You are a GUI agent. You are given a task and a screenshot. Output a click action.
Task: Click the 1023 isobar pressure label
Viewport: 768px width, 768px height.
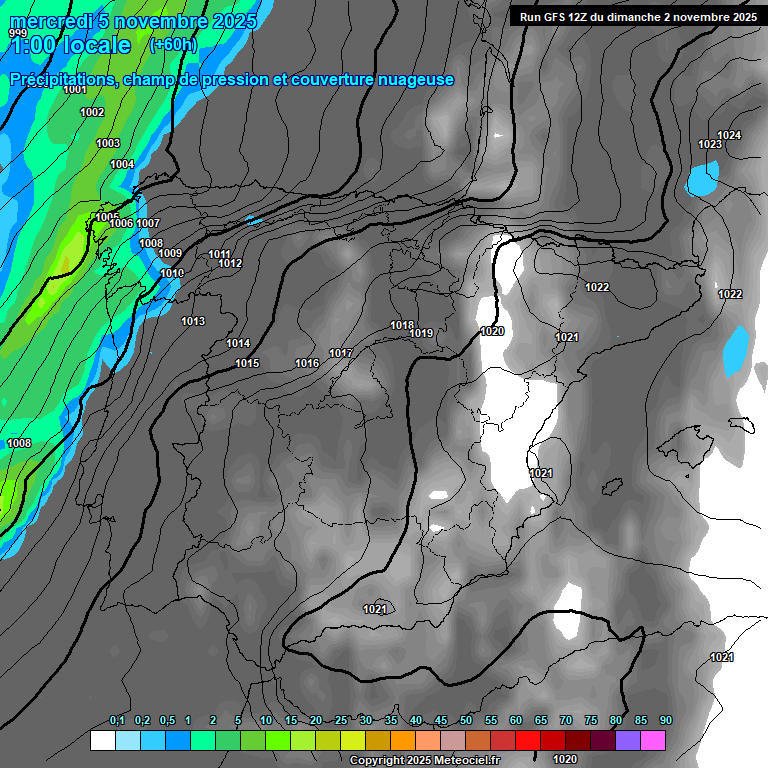(710, 145)
